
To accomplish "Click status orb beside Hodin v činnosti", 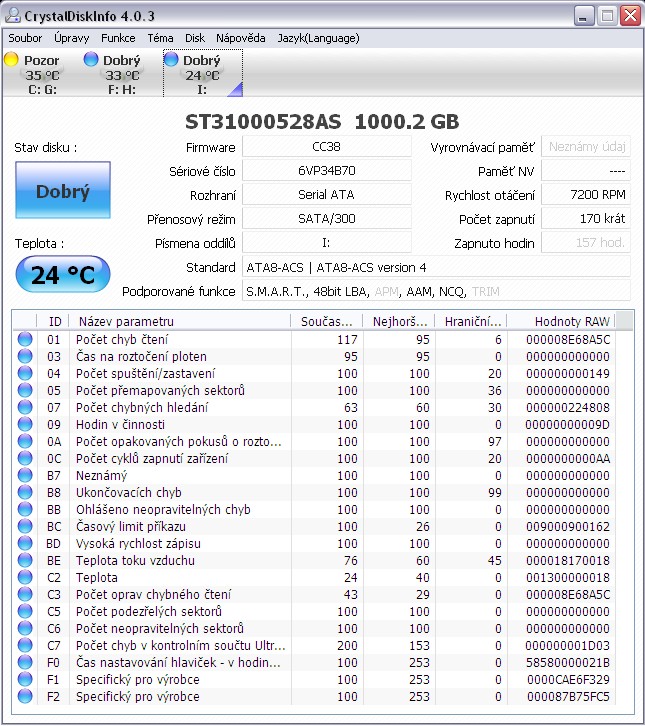I will (x=25, y=425).
